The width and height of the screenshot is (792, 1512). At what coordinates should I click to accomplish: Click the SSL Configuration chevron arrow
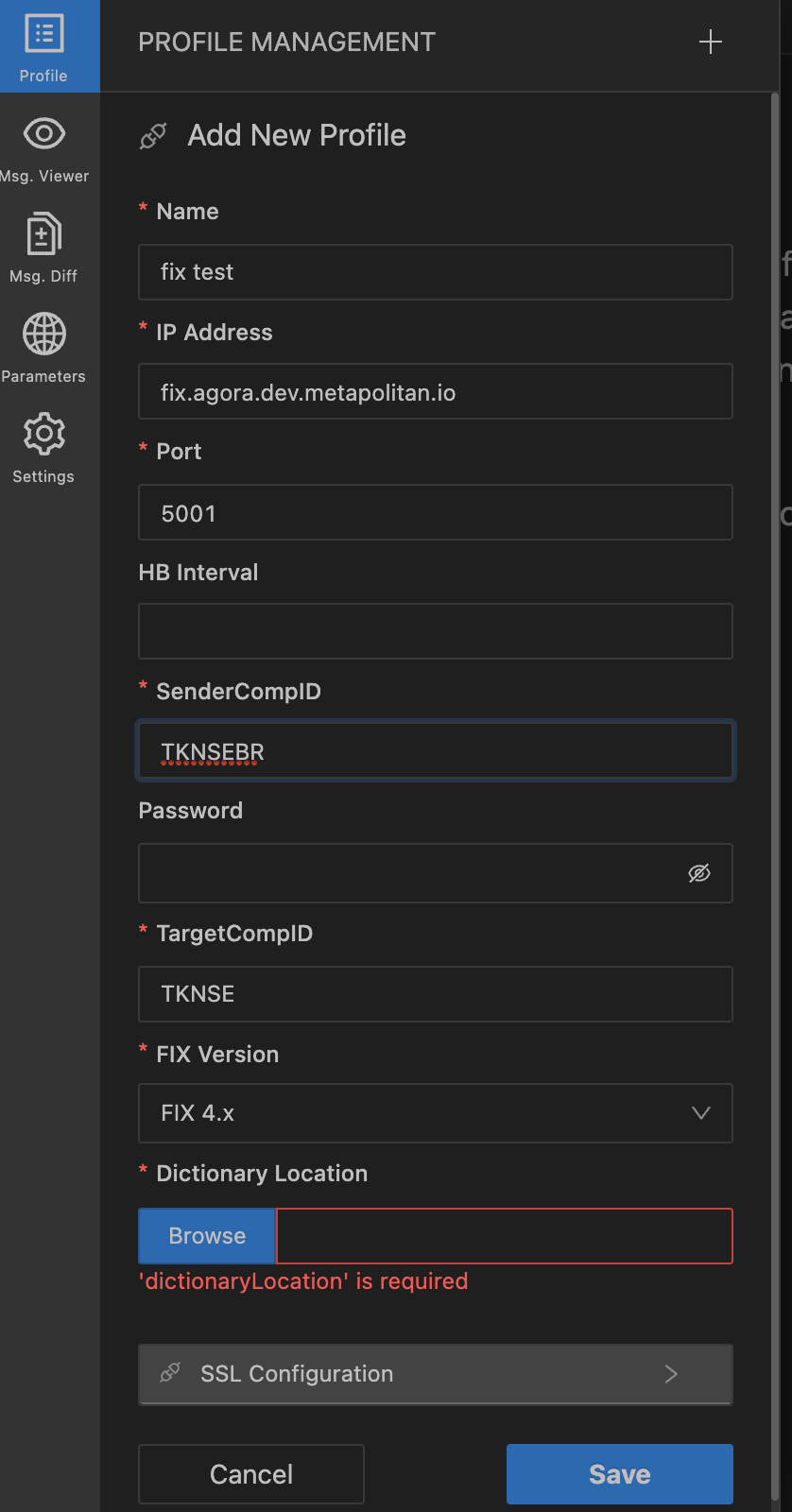pyautogui.click(x=671, y=1374)
